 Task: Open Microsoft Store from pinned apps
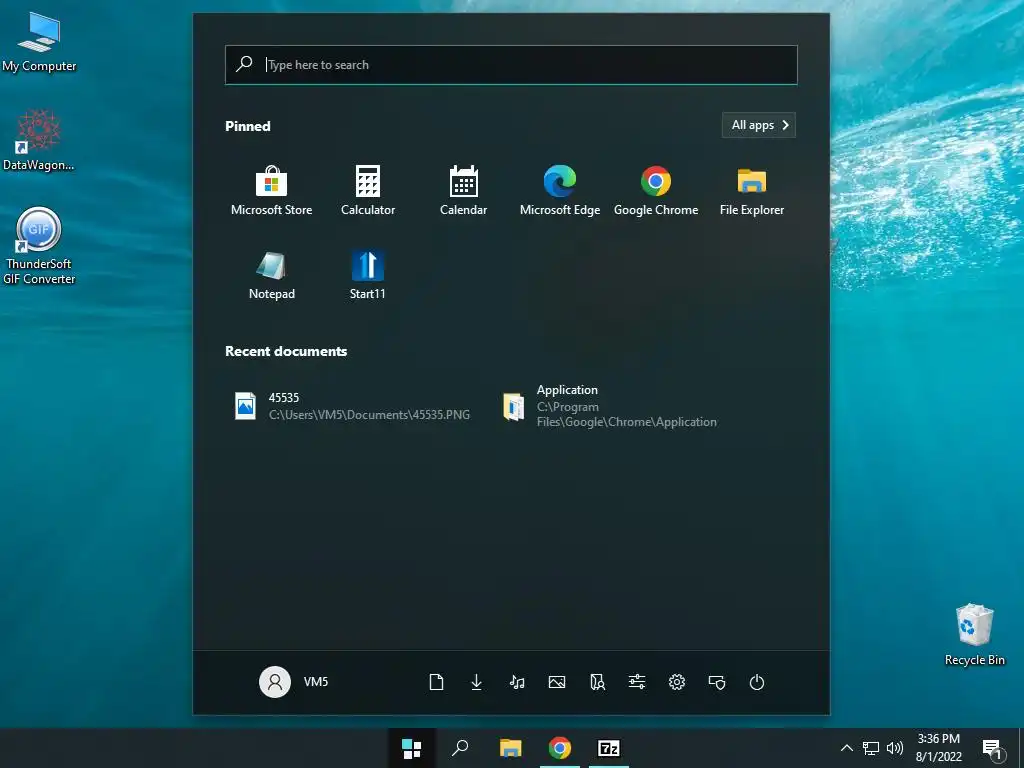pyautogui.click(x=271, y=190)
